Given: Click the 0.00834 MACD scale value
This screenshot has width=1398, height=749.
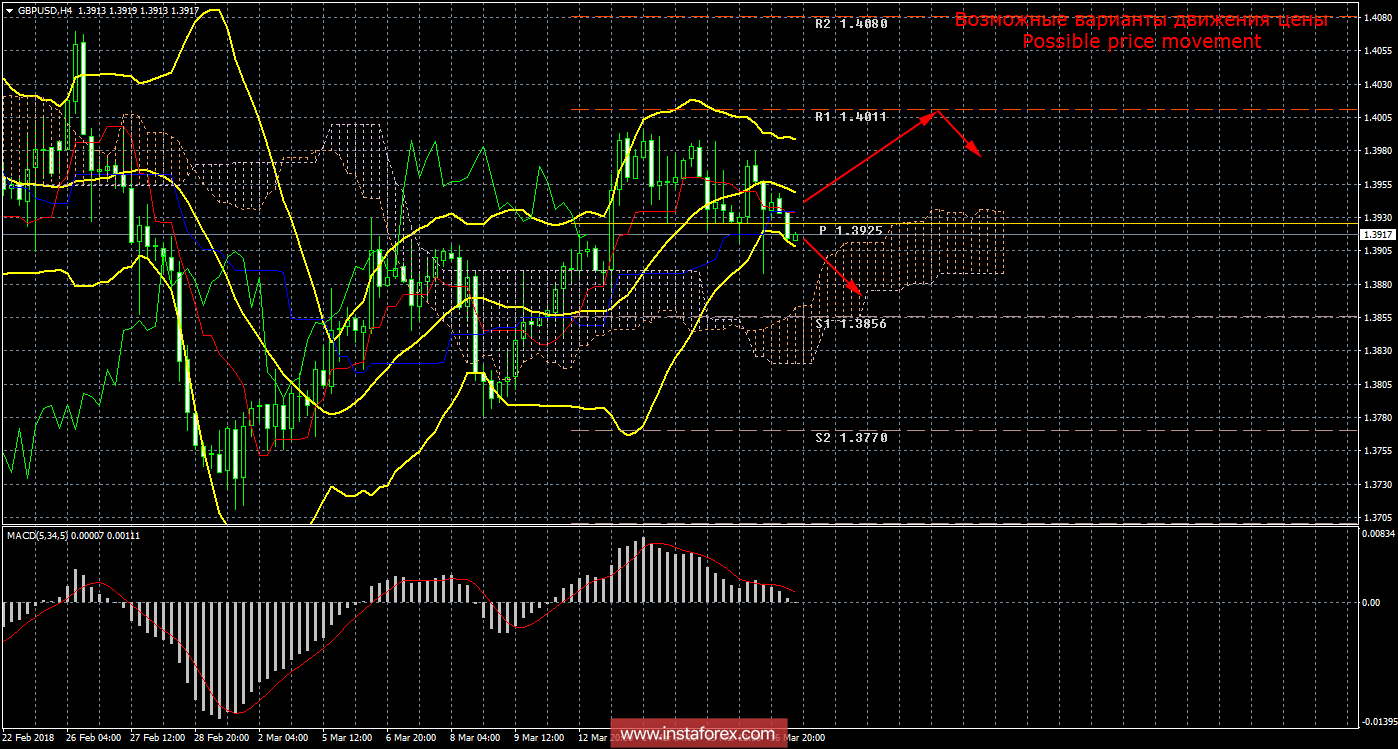Looking at the screenshot, I should tap(1377, 534).
